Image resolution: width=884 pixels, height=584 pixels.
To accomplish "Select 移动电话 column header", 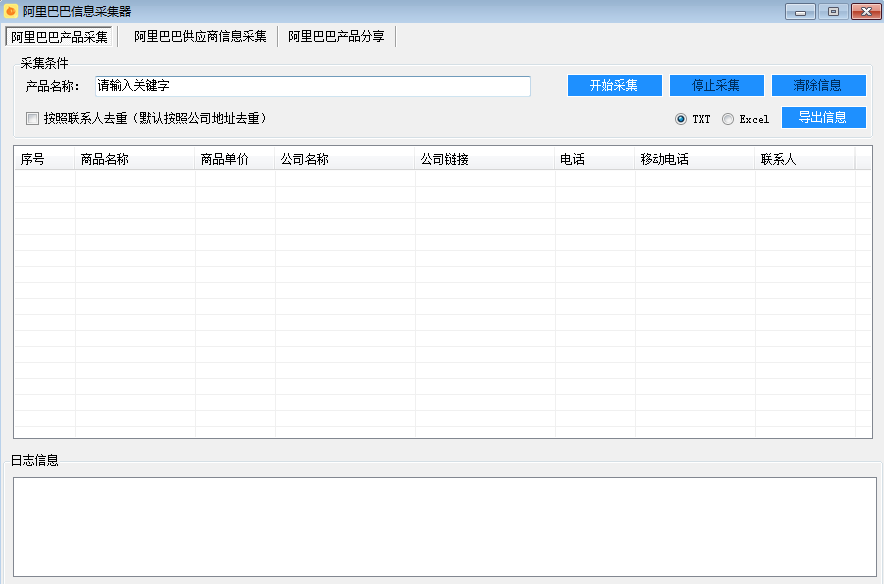I will pos(695,160).
